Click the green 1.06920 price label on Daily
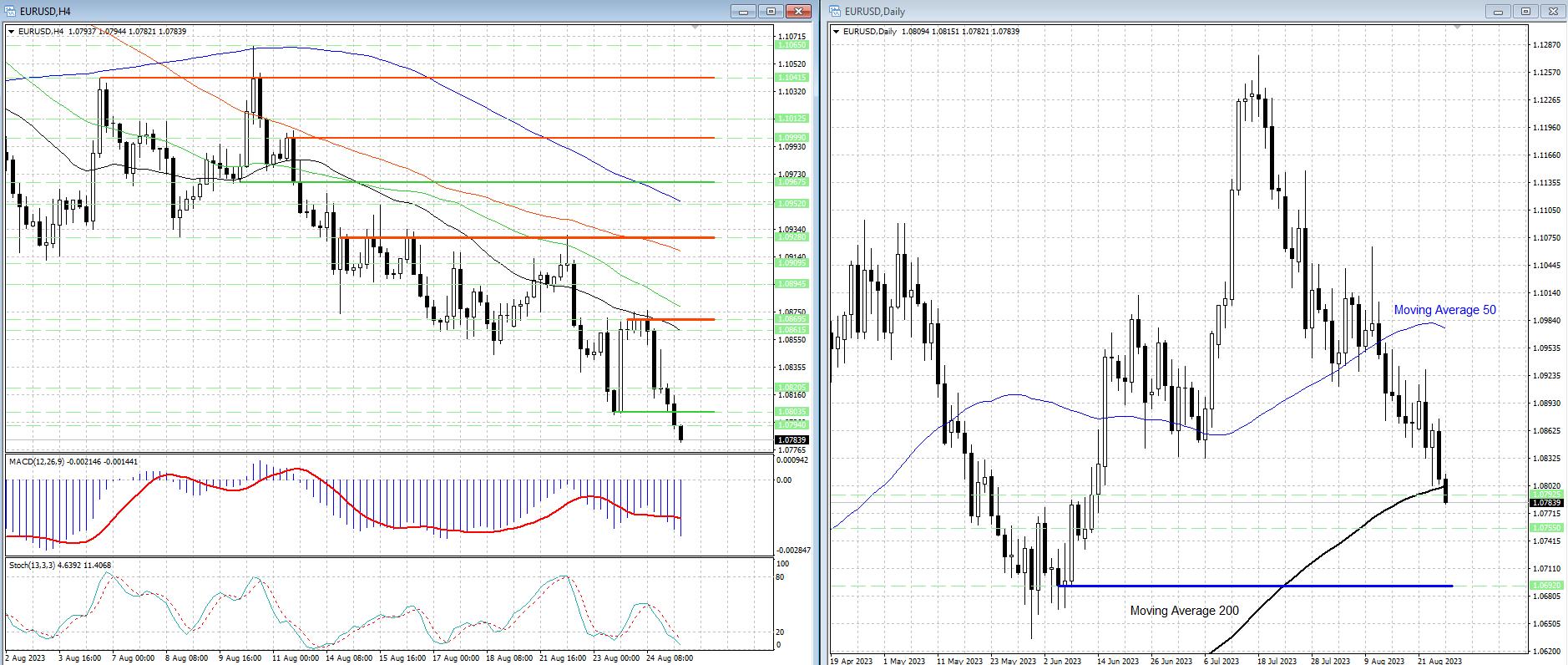This screenshot has height=665, width=1568. click(1546, 586)
